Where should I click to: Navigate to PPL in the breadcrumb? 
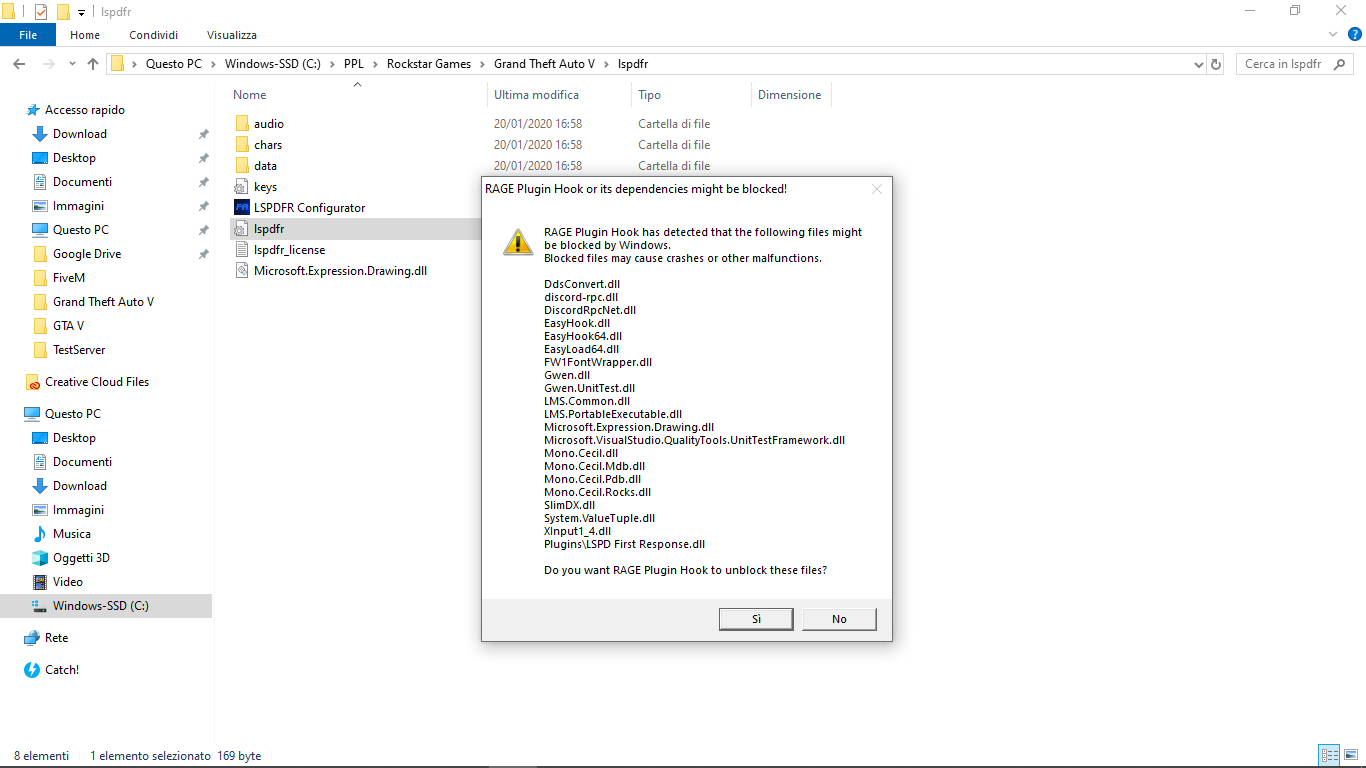click(354, 64)
